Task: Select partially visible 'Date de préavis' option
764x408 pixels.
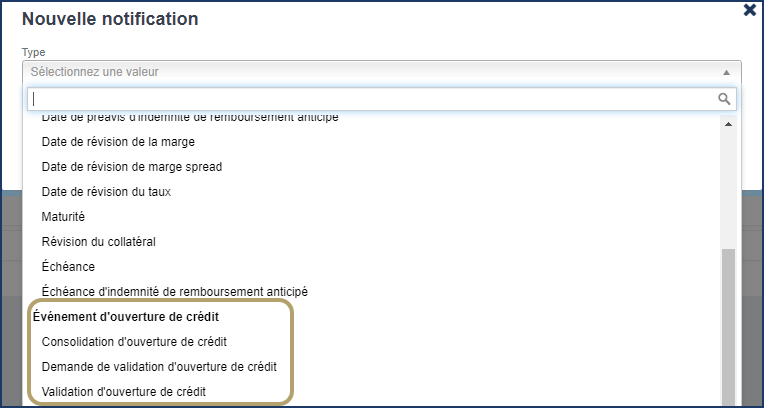Action: tap(190, 119)
